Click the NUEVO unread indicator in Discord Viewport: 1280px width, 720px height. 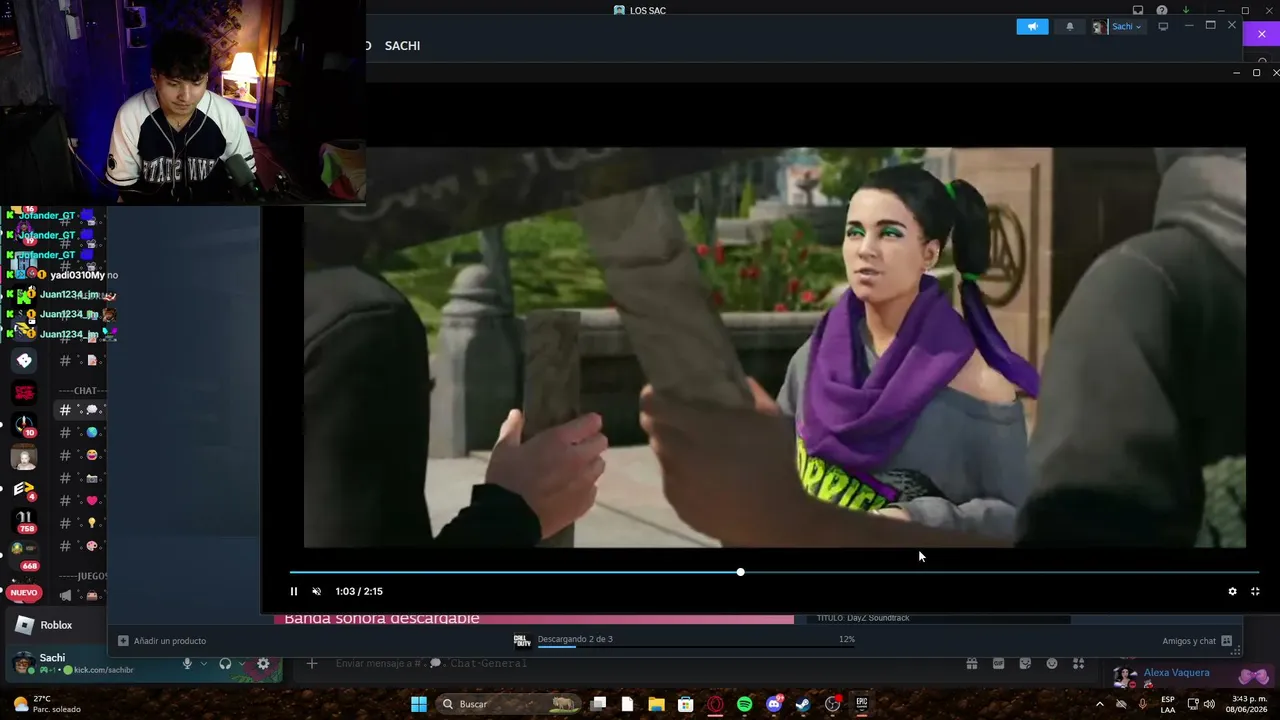[x=24, y=593]
